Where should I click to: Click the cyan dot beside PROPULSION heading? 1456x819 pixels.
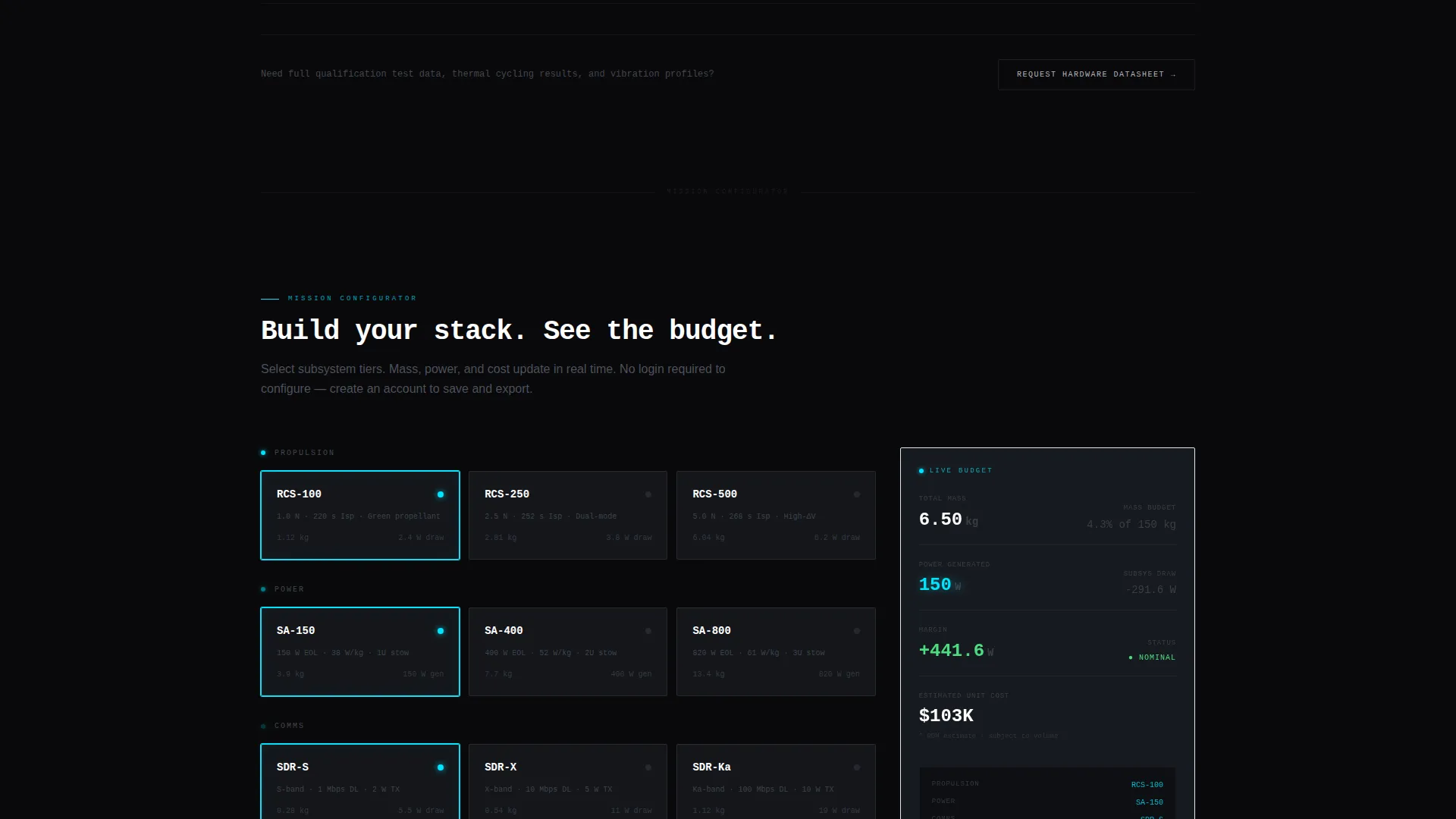[x=263, y=453]
